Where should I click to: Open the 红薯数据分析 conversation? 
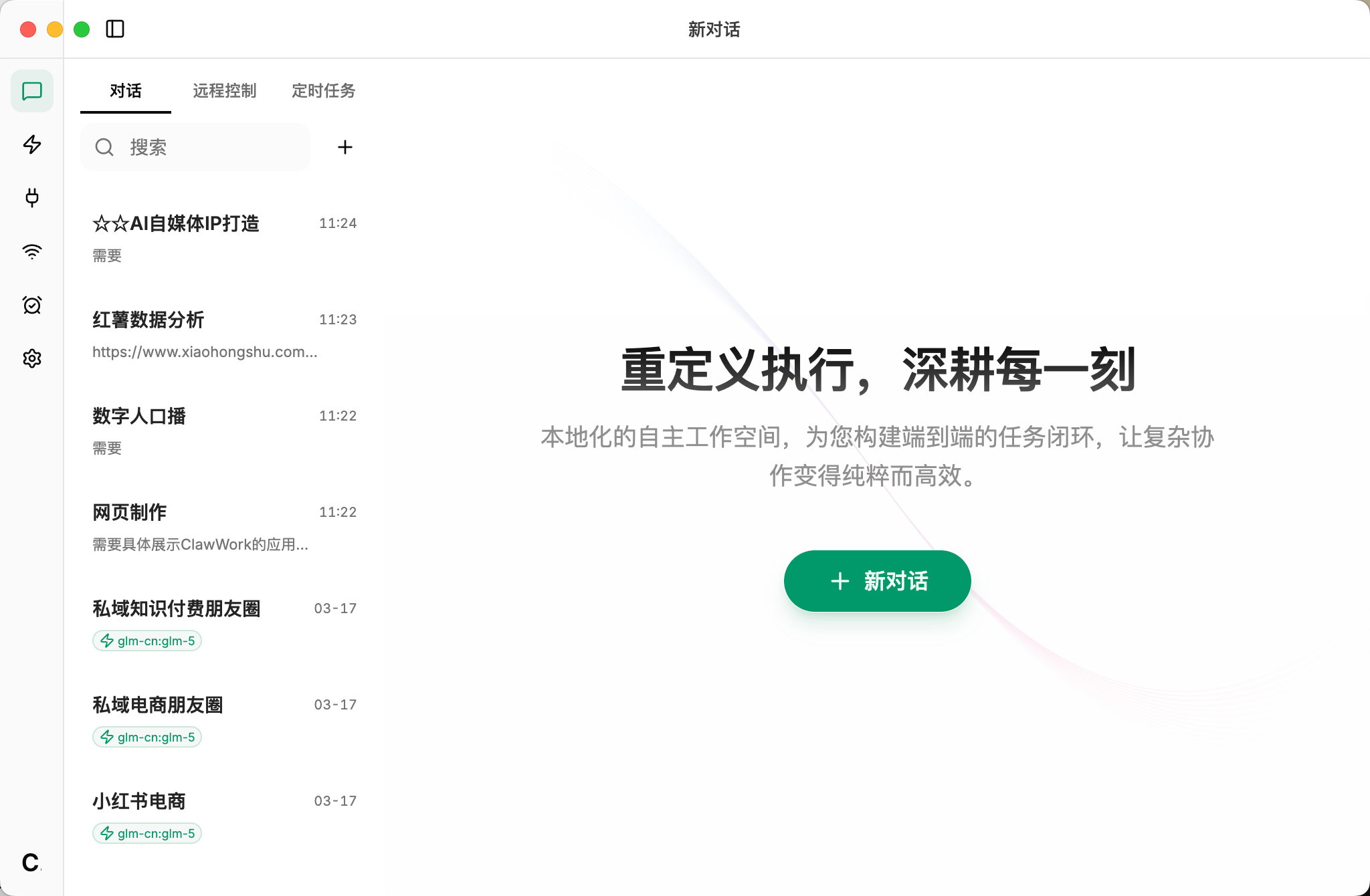tap(201, 320)
